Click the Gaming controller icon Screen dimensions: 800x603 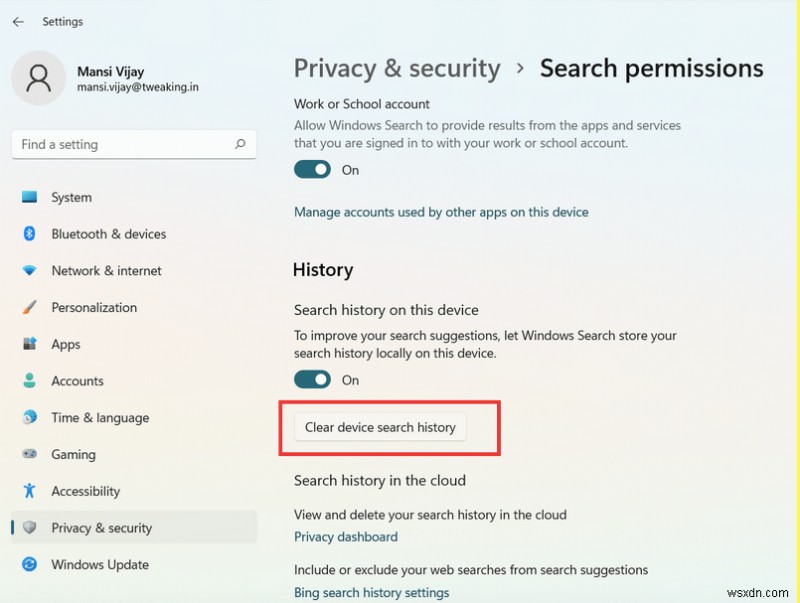[x=30, y=454]
